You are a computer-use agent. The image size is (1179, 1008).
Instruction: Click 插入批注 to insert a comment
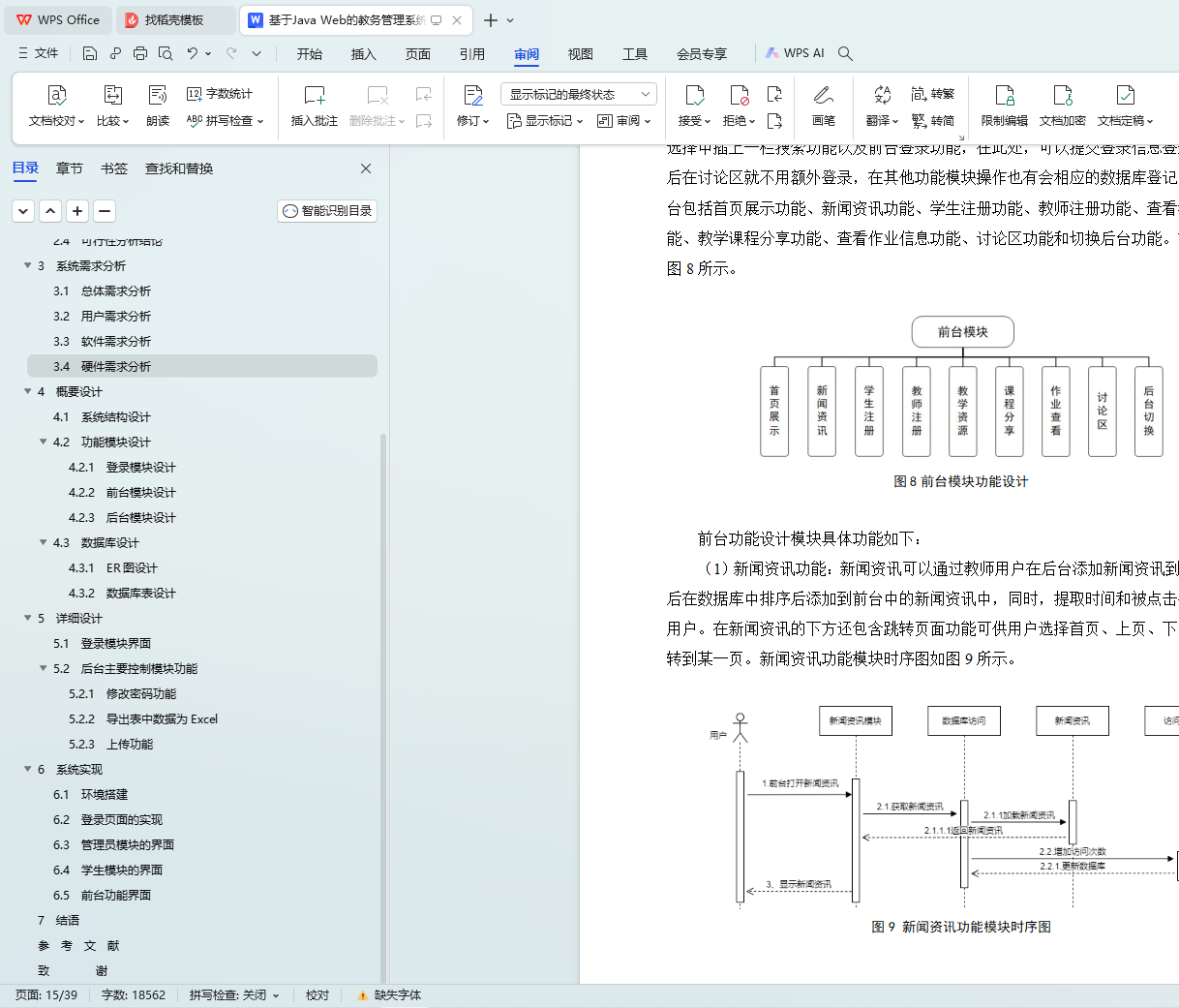315,107
